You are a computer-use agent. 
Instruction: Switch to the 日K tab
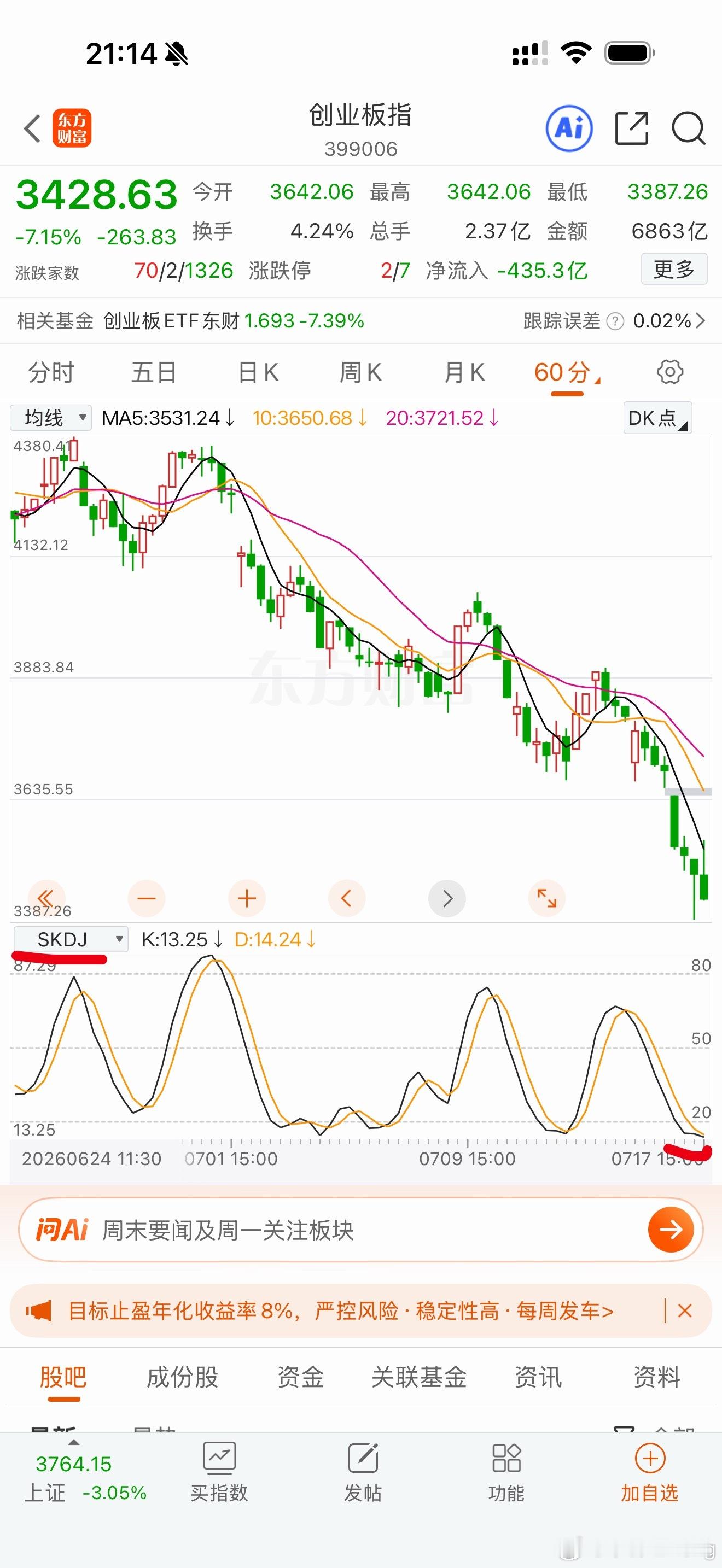(x=258, y=372)
